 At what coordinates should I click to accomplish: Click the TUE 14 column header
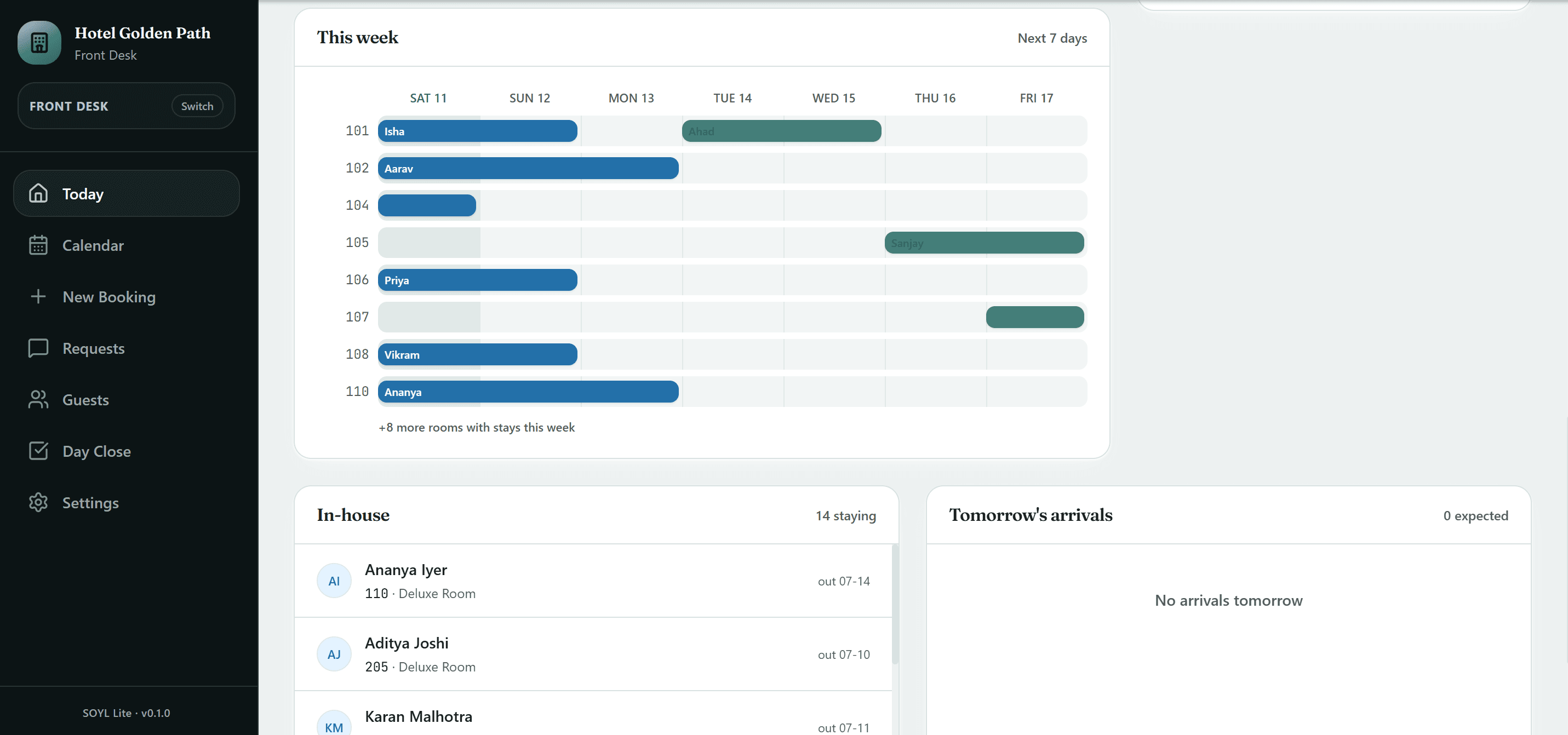[x=733, y=98]
